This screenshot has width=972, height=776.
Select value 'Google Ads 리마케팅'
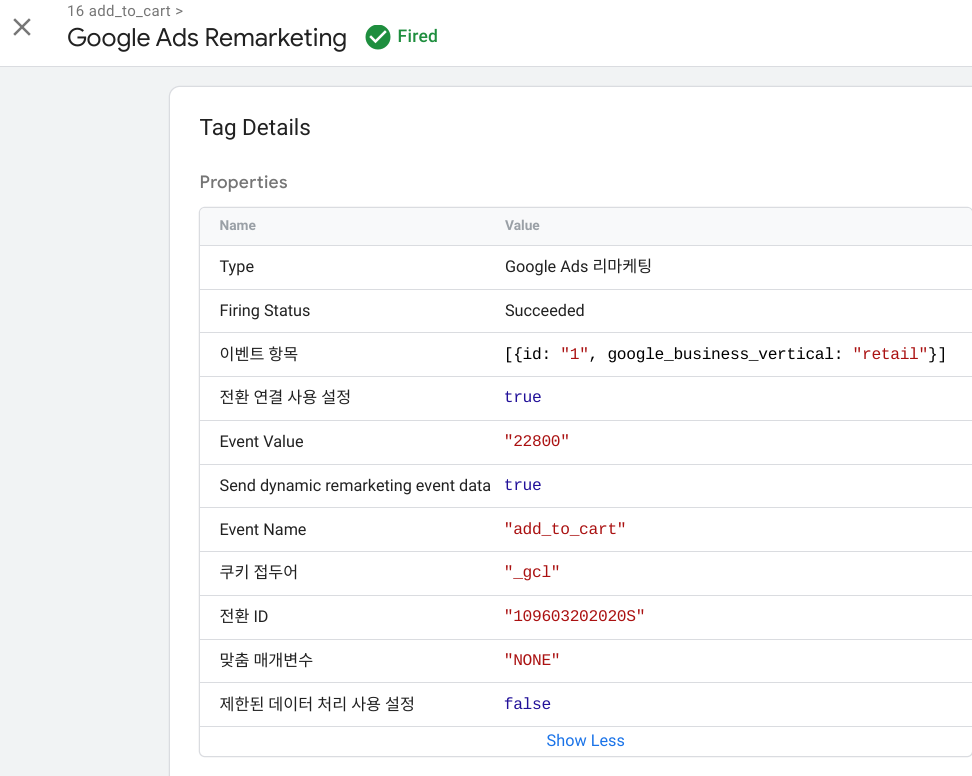point(578,267)
